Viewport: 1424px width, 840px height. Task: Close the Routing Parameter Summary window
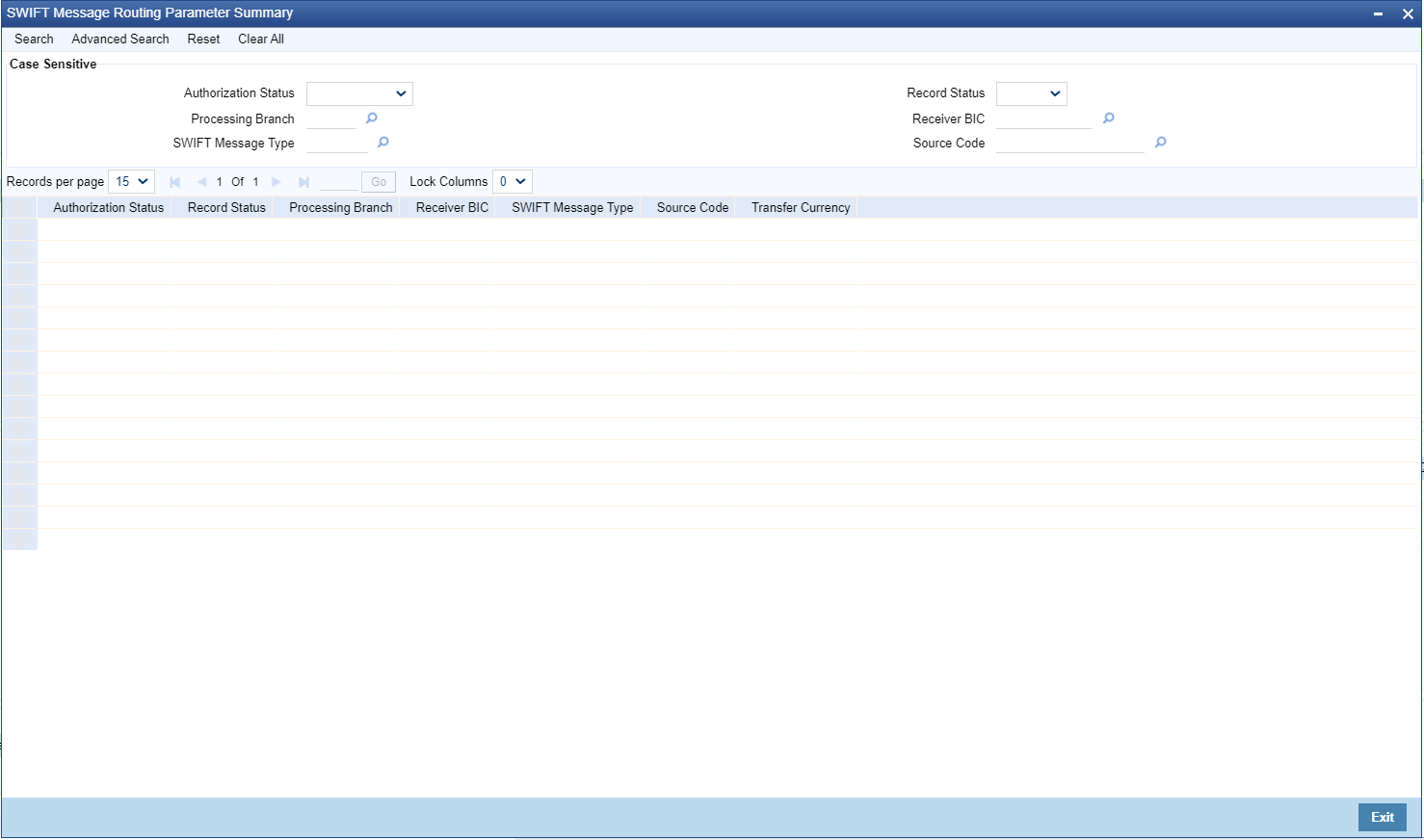[1408, 13]
